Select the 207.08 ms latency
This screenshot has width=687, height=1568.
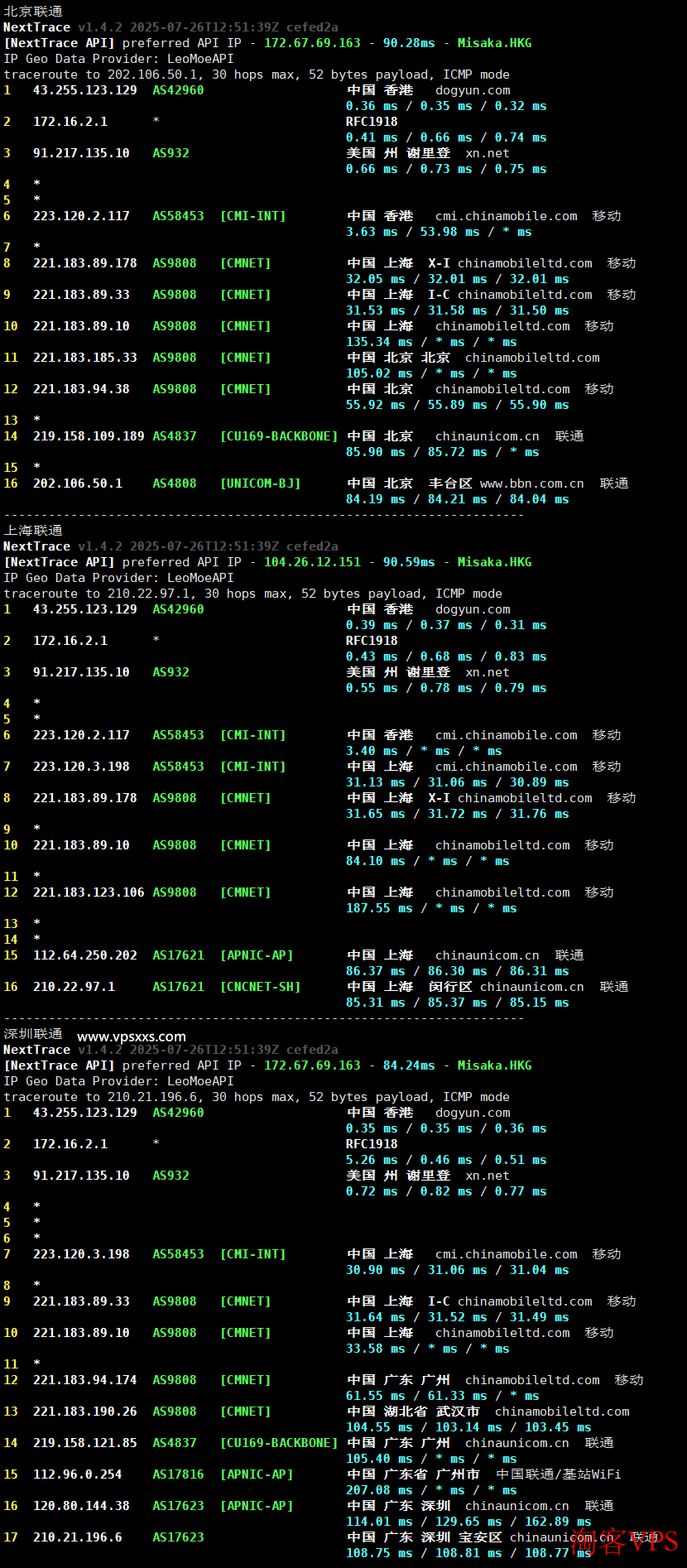coord(379,1490)
